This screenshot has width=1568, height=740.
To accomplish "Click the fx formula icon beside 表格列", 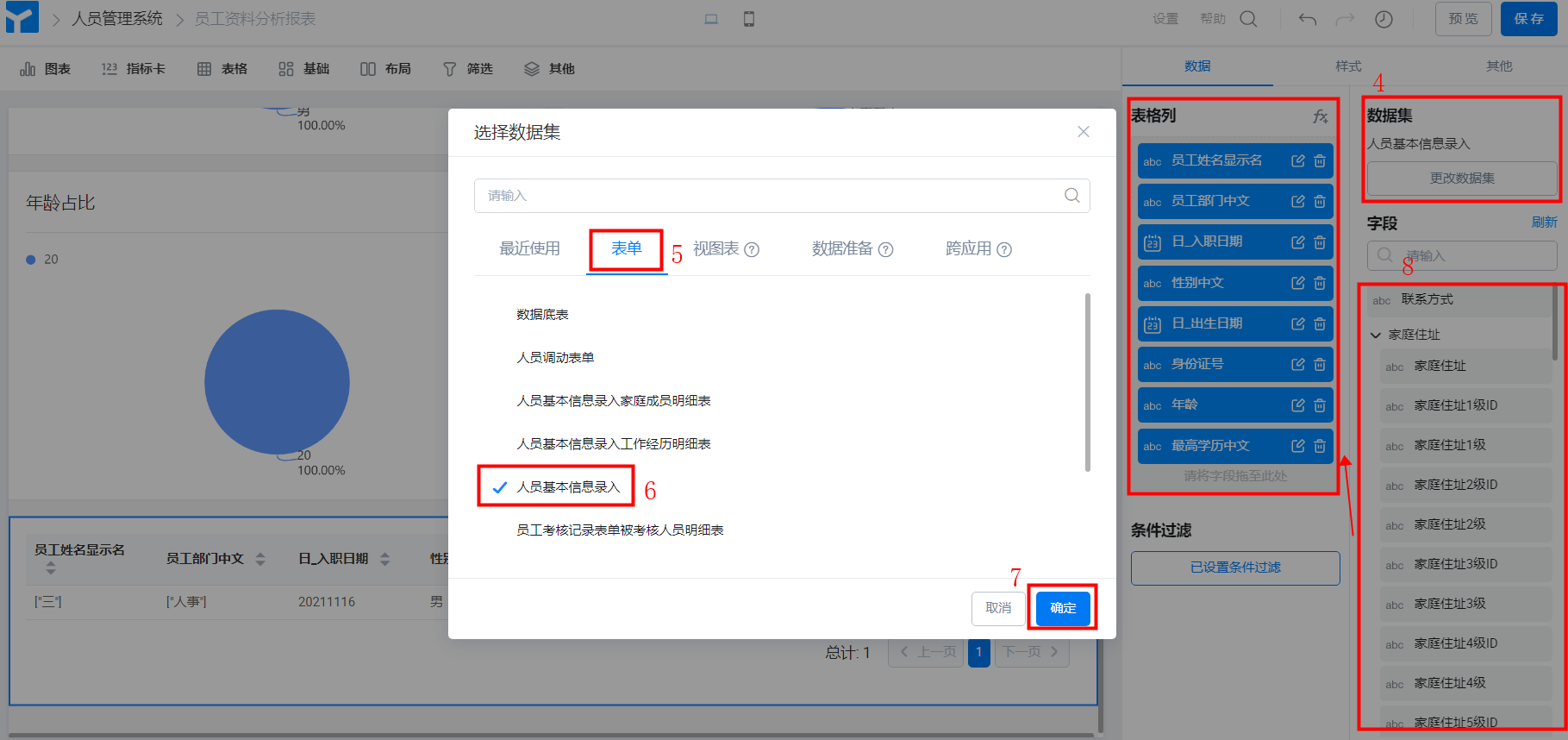I will 1320,116.
